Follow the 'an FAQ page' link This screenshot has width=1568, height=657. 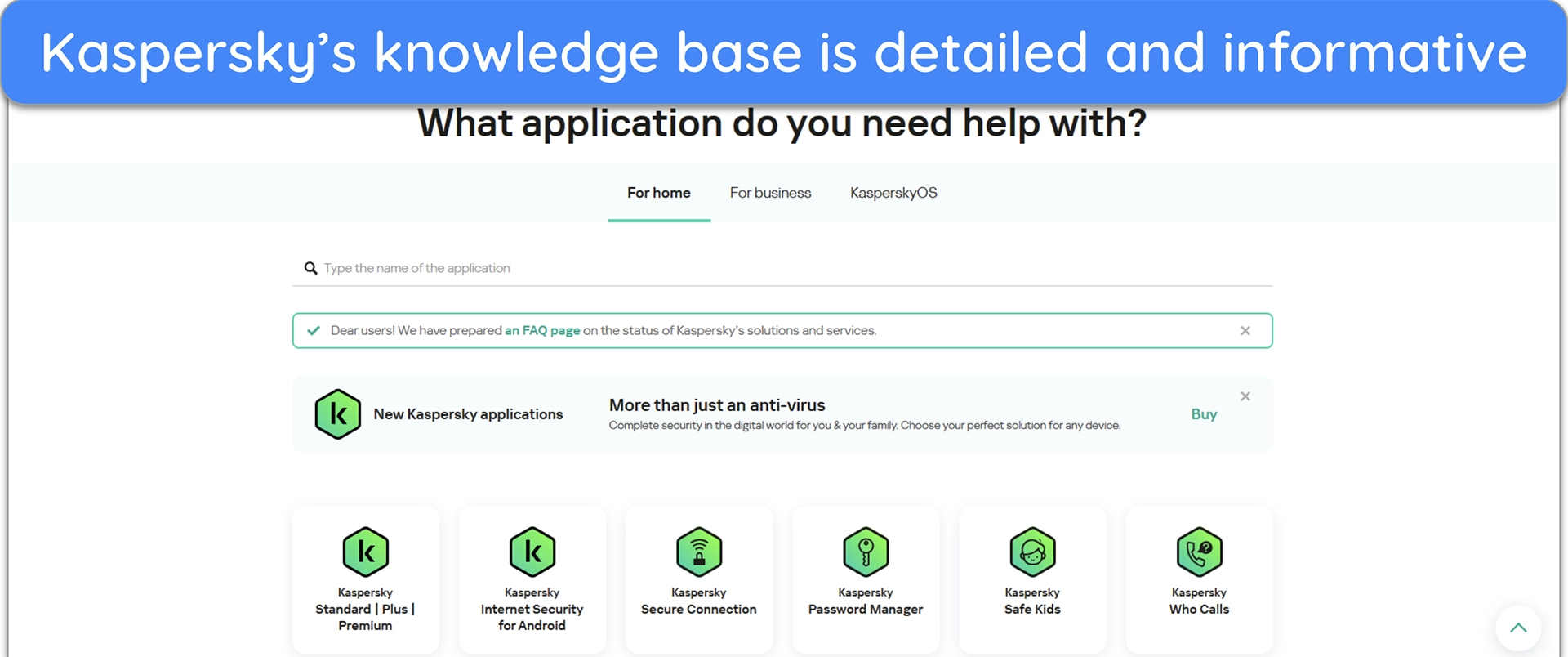click(x=542, y=331)
